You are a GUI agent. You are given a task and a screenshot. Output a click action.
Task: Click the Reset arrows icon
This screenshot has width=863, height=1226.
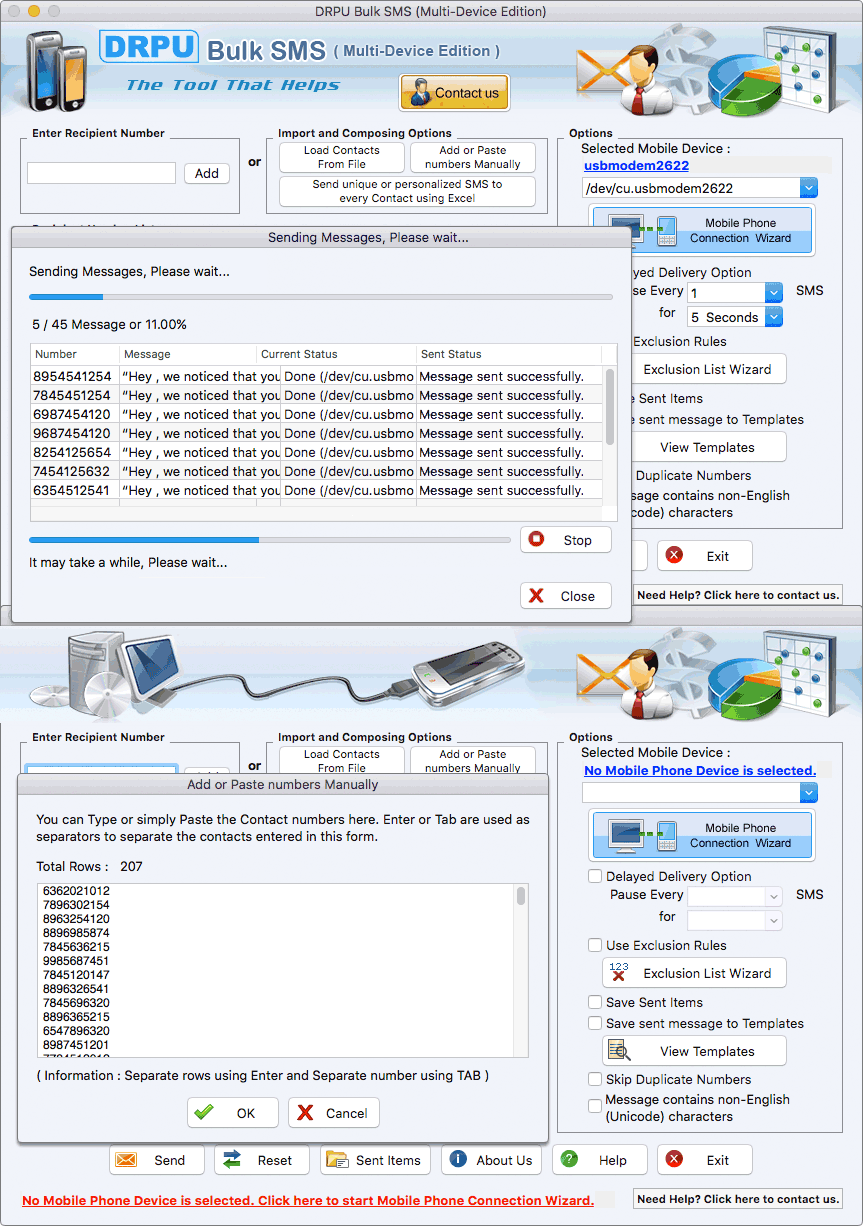click(x=232, y=1160)
